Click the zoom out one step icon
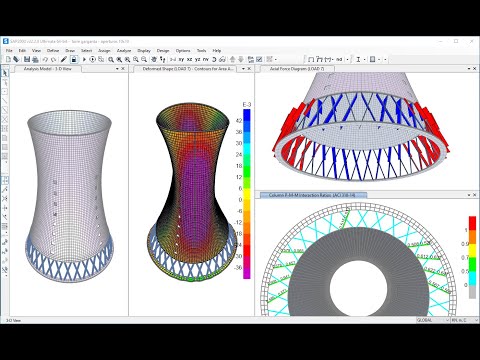This screenshot has height=360, width=480. [x=144, y=59]
